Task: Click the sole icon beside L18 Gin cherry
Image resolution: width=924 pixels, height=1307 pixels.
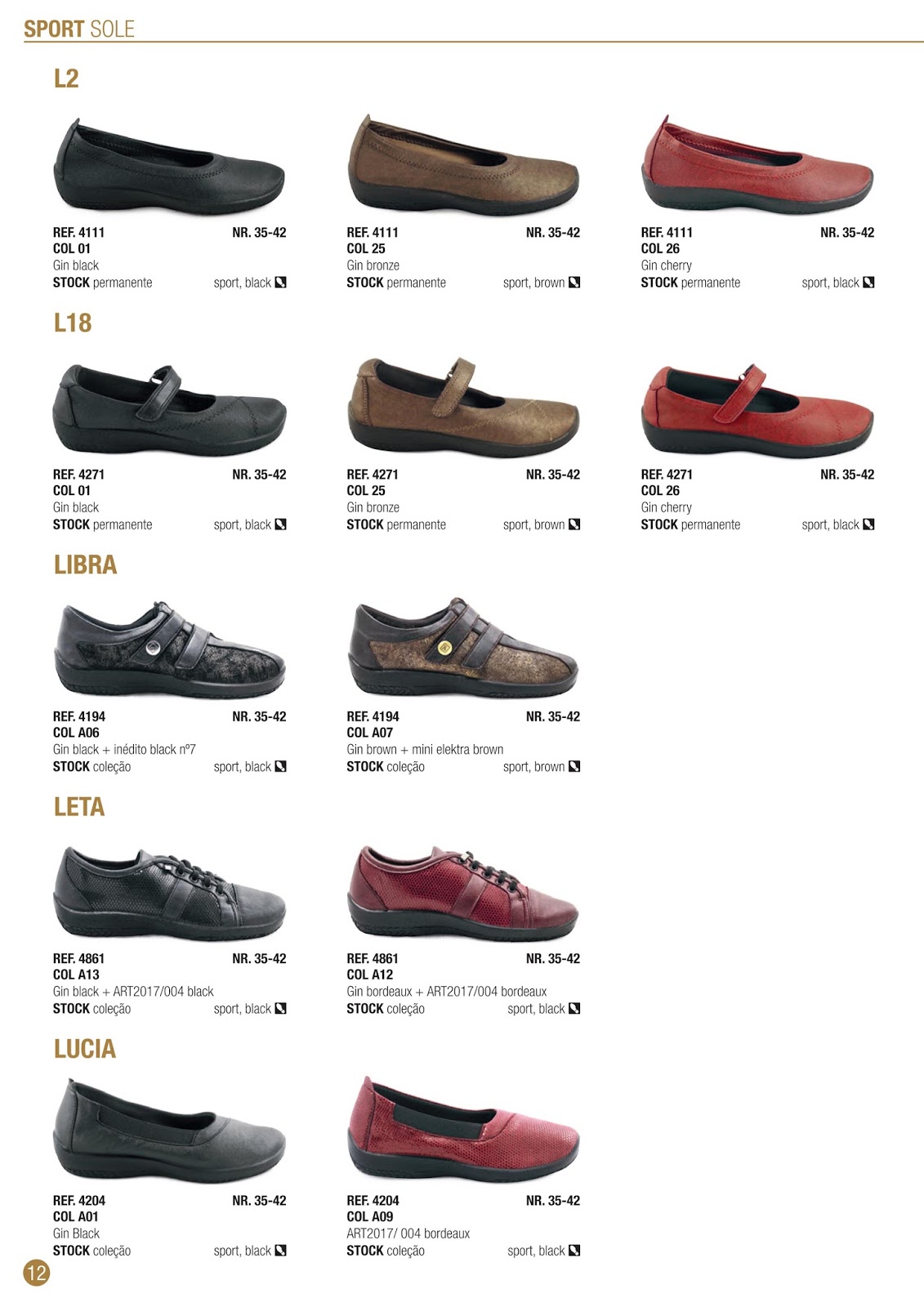Action: pos(868,524)
